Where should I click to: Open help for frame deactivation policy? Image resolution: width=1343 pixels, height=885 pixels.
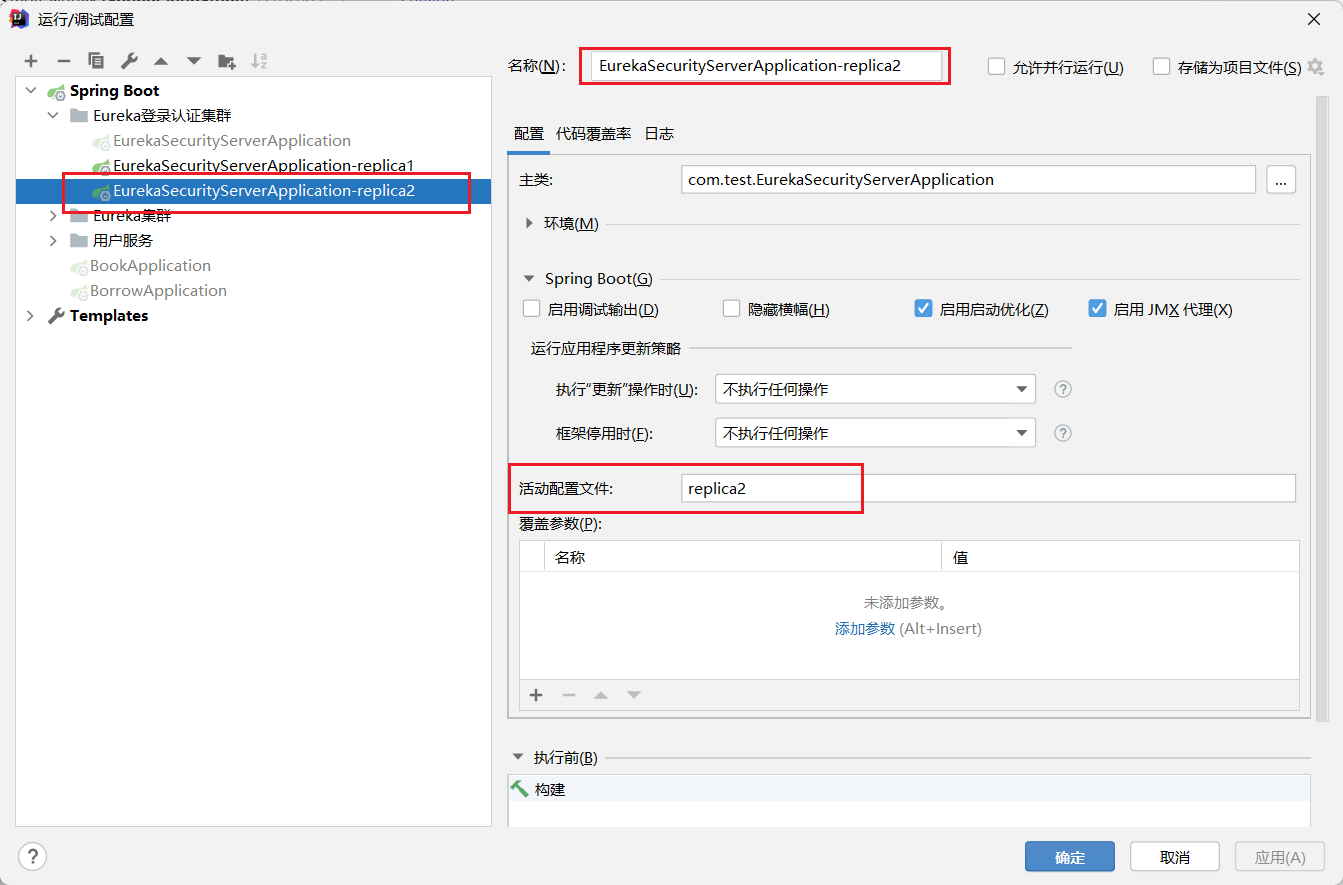pos(1063,433)
